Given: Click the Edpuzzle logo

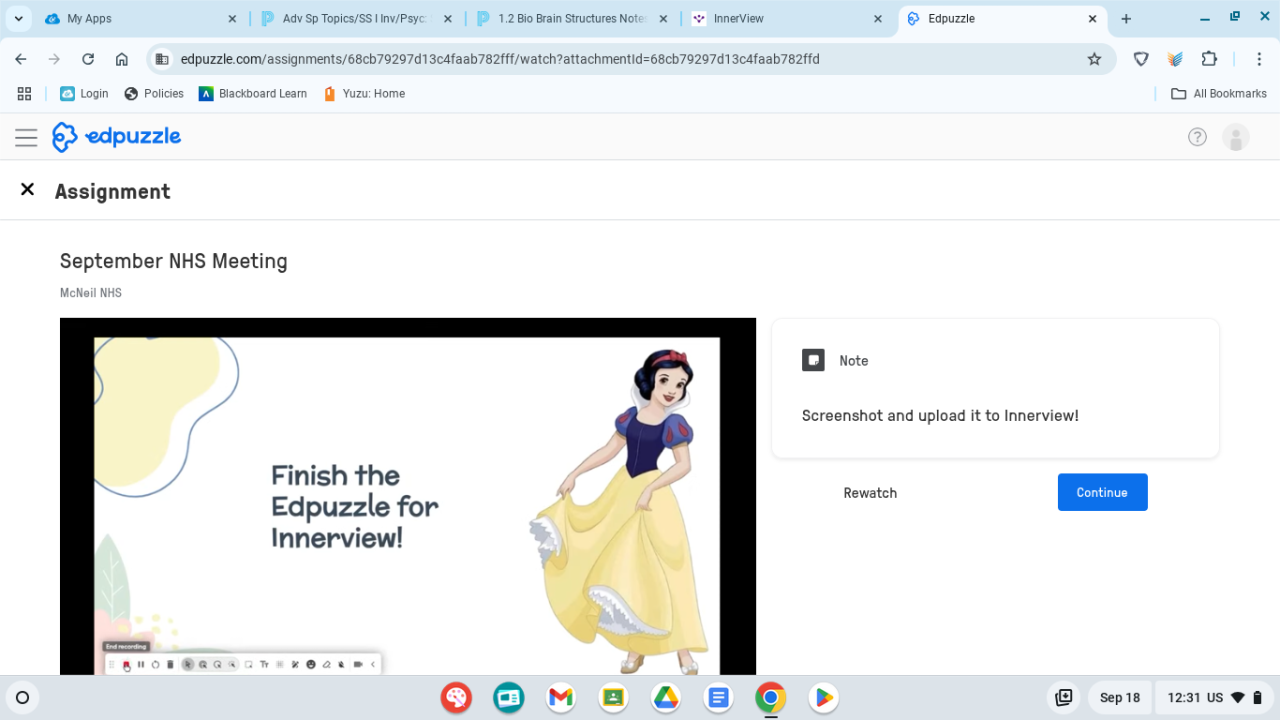Looking at the screenshot, I should [x=117, y=137].
